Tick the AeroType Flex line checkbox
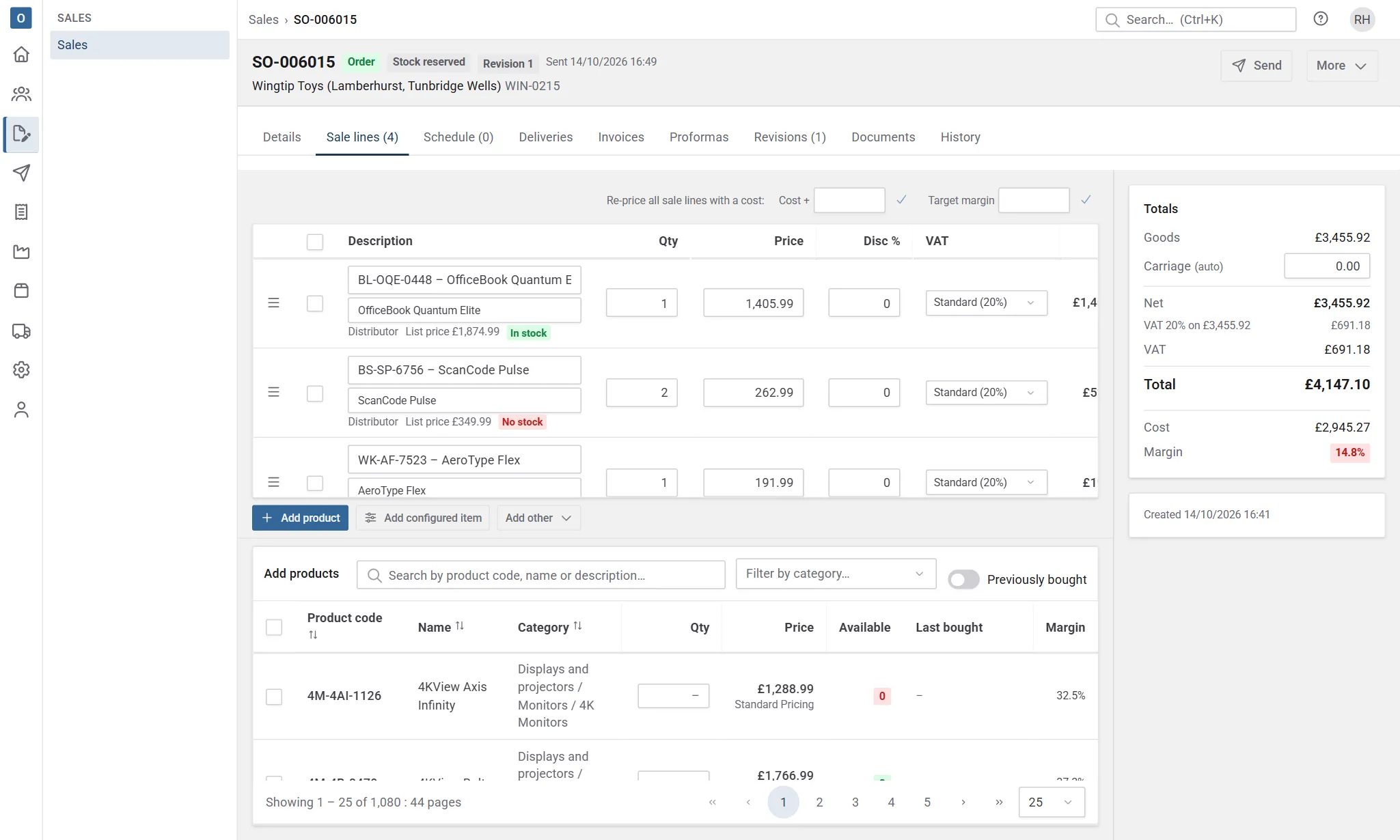The width and height of the screenshot is (1400, 840). 315,483
